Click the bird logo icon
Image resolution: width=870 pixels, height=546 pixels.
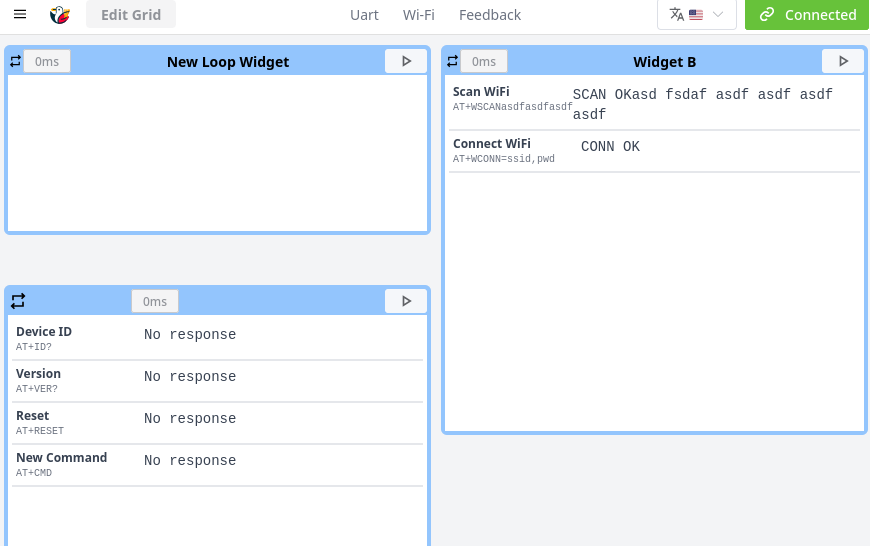tap(60, 14)
